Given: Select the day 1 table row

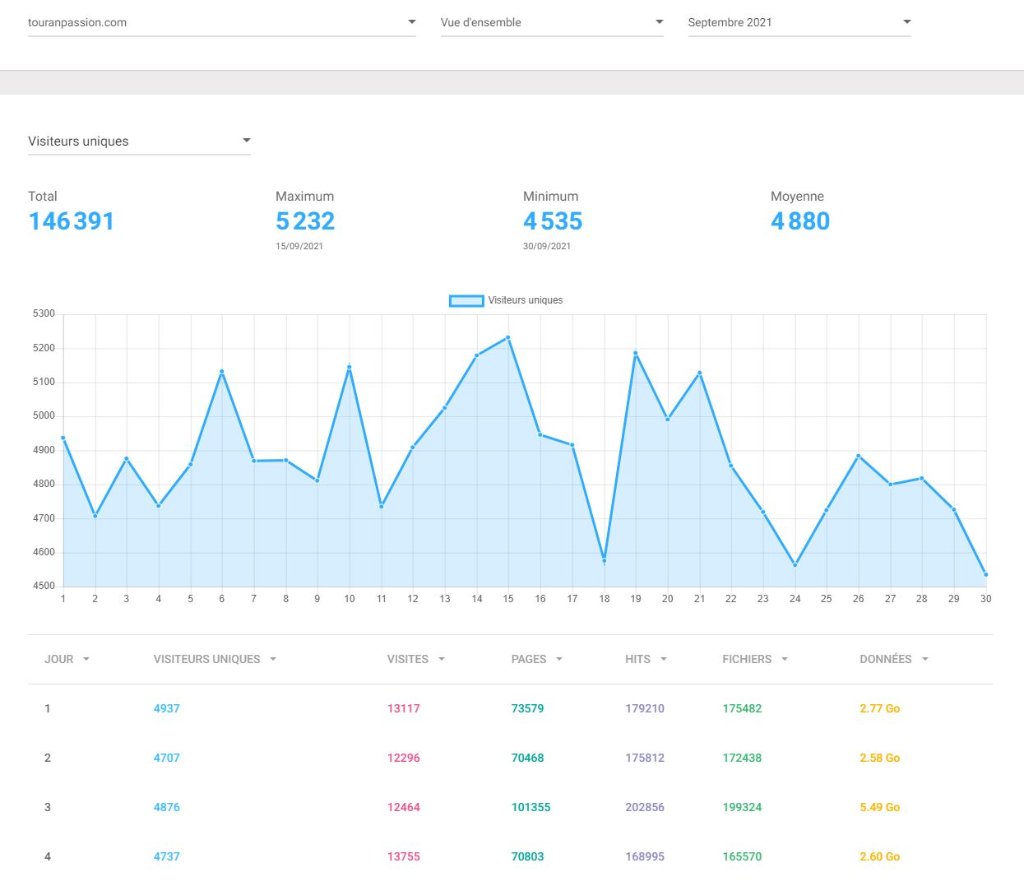Looking at the screenshot, I should pyautogui.click(x=510, y=708).
